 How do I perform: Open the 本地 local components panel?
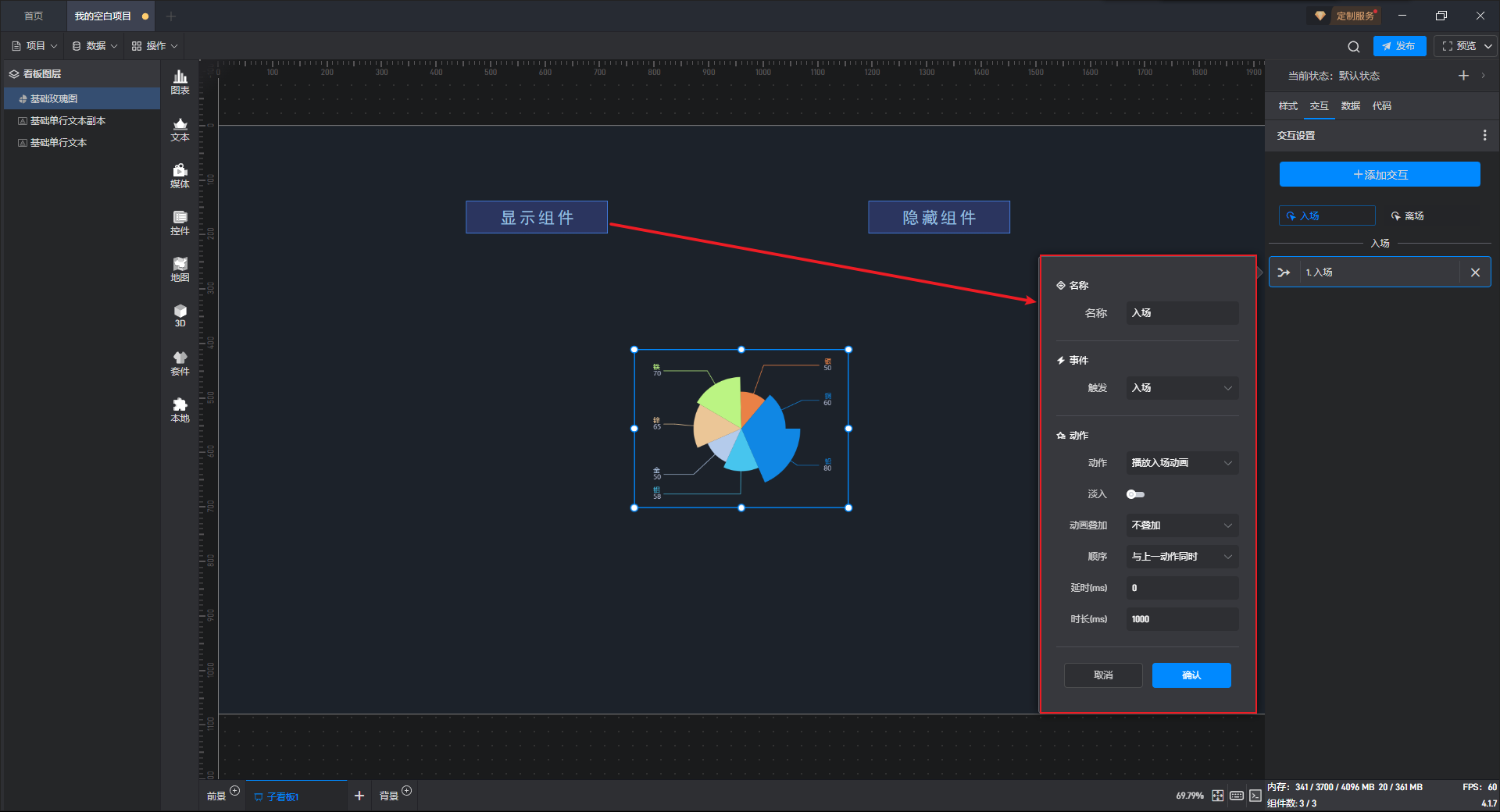click(x=180, y=409)
